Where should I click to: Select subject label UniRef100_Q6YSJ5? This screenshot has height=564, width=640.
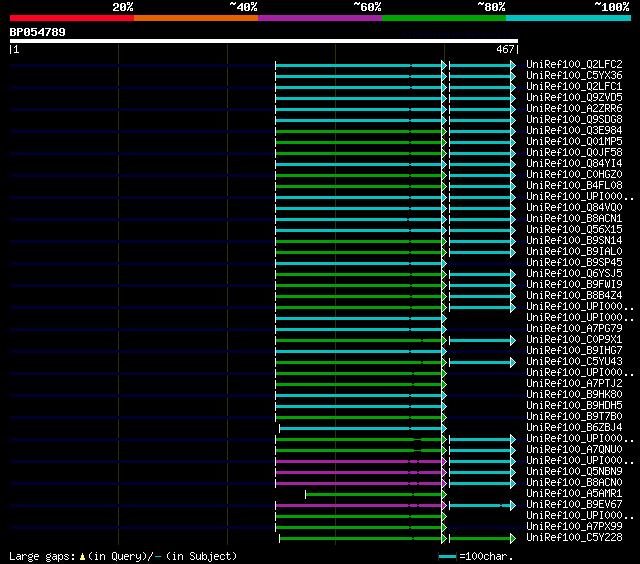tap(574, 274)
